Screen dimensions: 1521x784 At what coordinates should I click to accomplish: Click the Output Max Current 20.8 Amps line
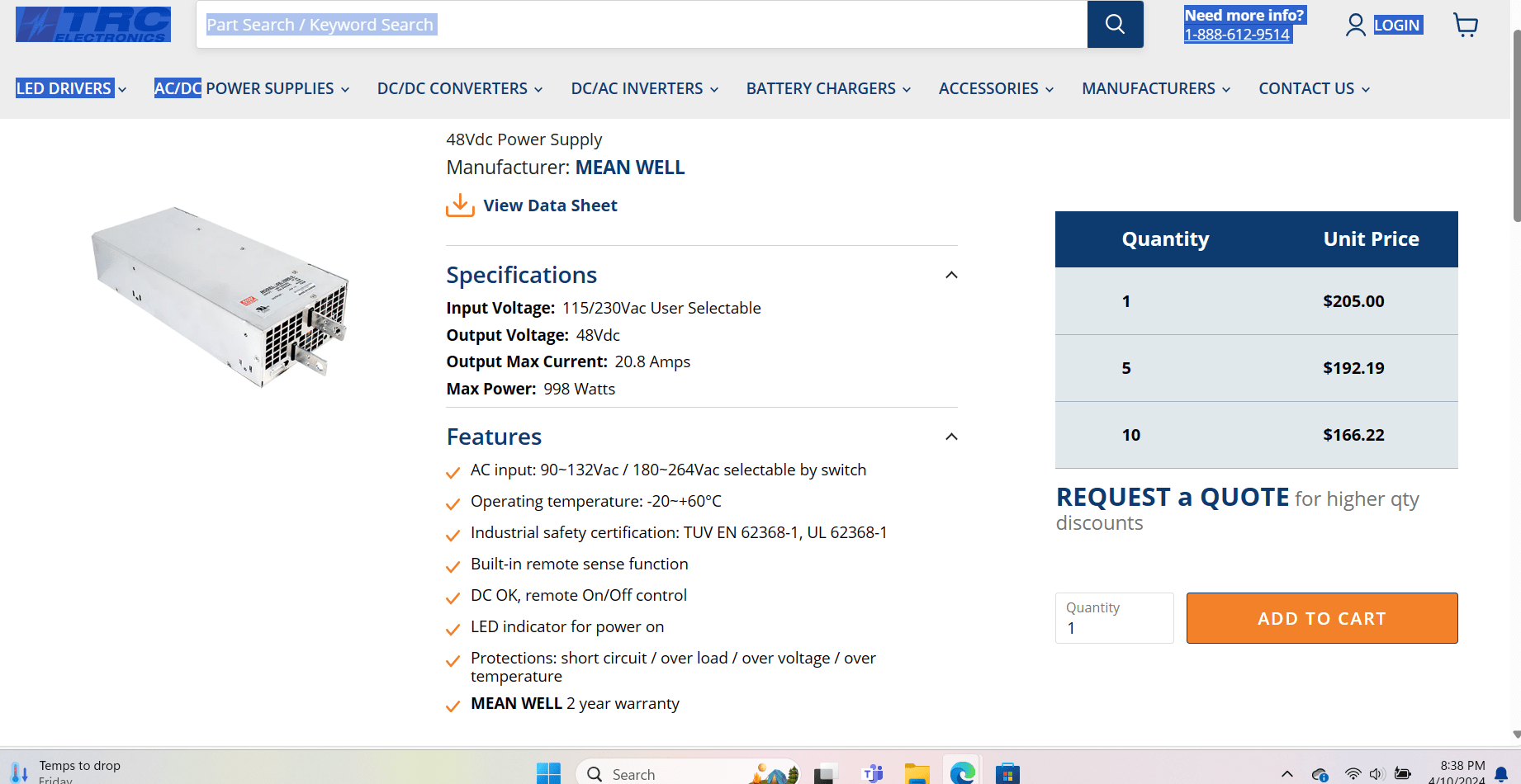click(x=568, y=361)
